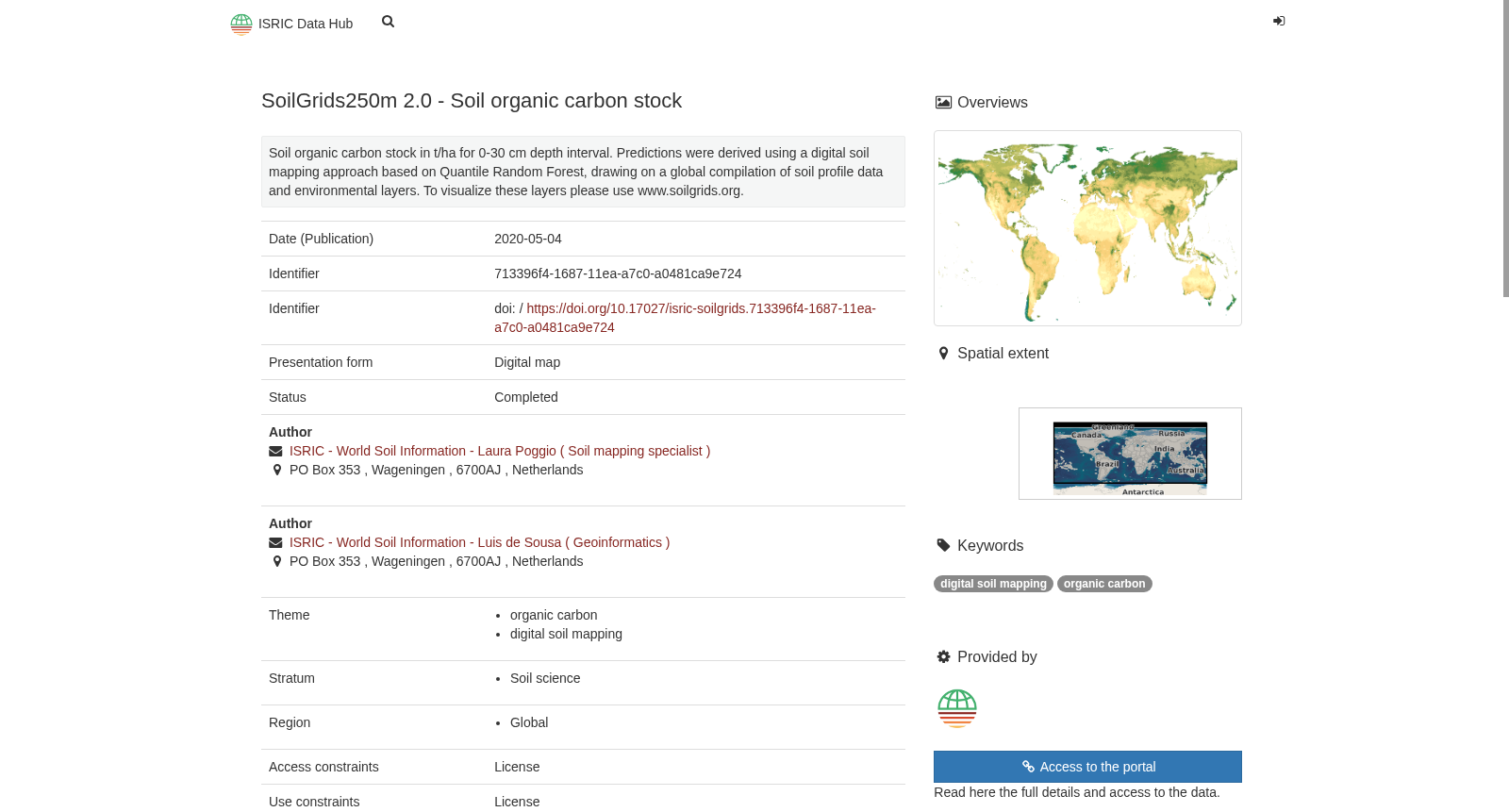Viewport: 1509px width, 812px height.
Task: Click link icon on Access to the portal
Action: click(x=1028, y=767)
